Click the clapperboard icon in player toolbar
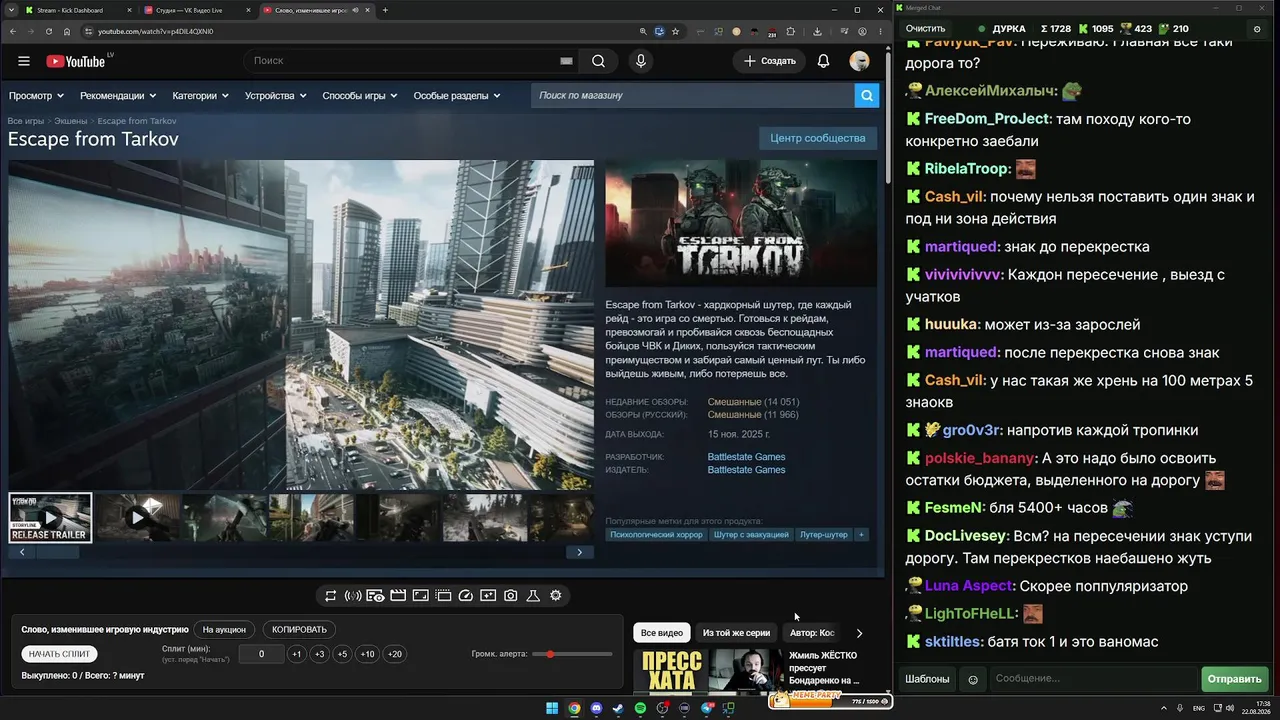The width and height of the screenshot is (1280, 720). click(398, 596)
